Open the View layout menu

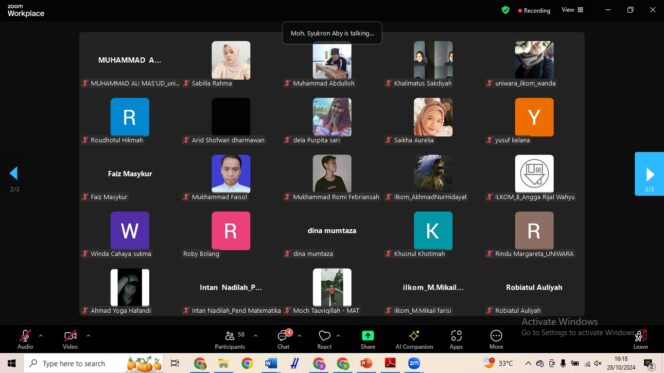[573, 10]
